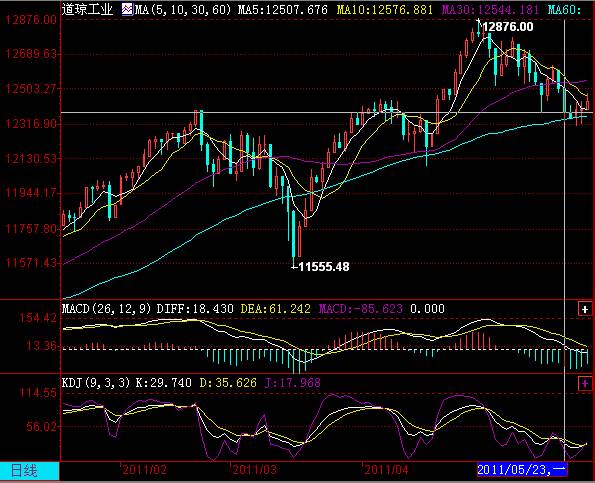Jump to the 2011/04 date axis label
This screenshot has width=595, height=483.
386,470
